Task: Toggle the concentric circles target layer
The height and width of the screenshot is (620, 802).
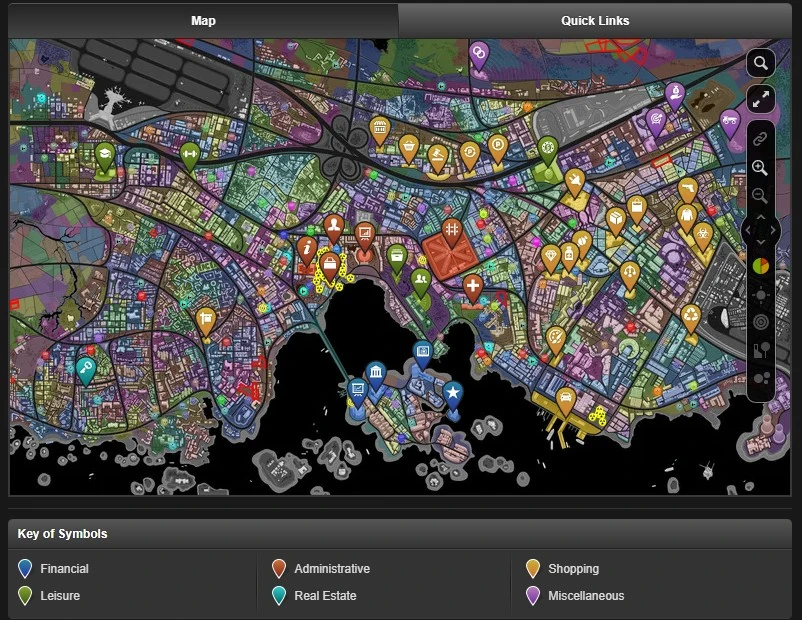Action: coord(761,322)
